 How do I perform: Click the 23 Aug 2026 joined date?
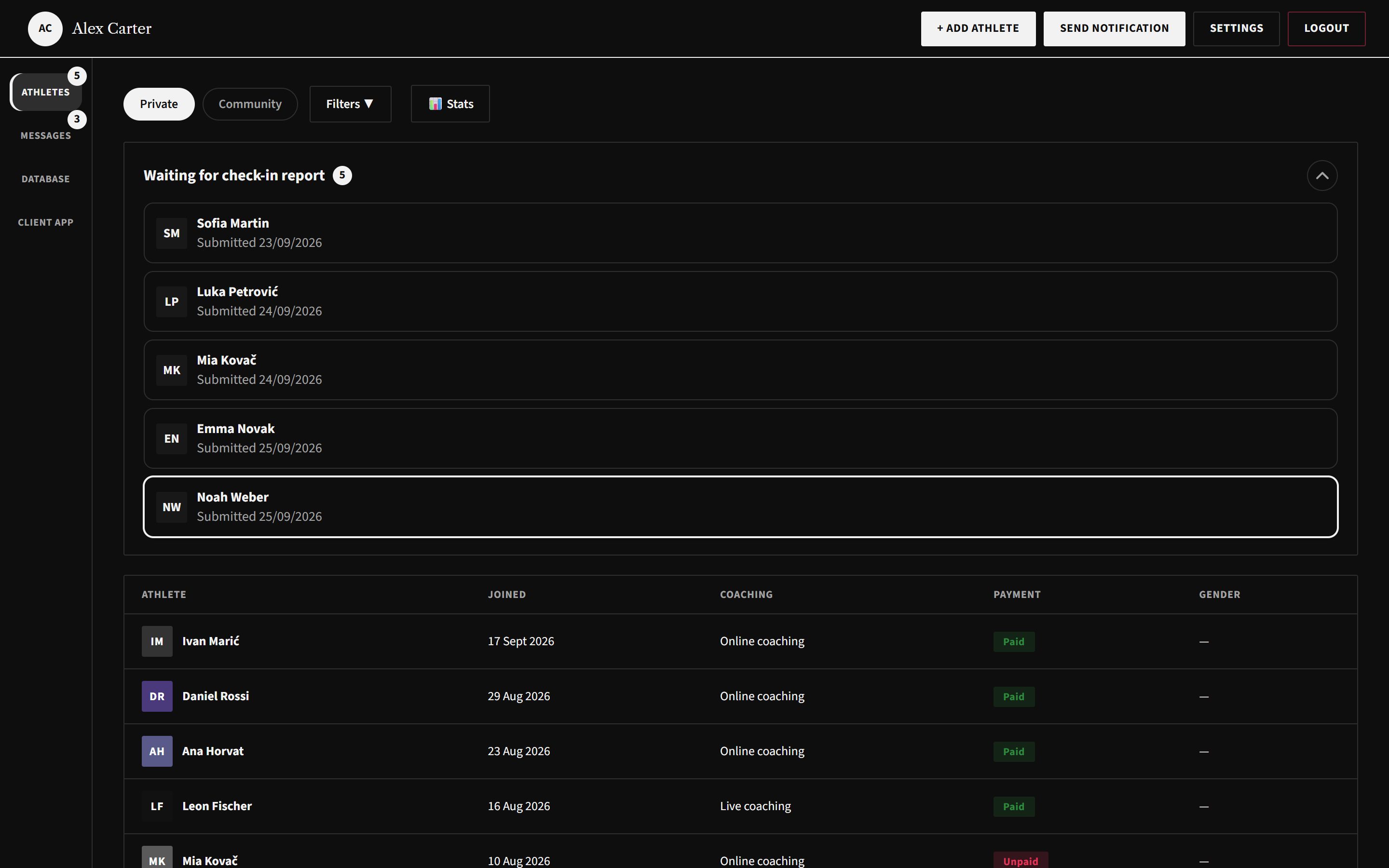tap(519, 751)
